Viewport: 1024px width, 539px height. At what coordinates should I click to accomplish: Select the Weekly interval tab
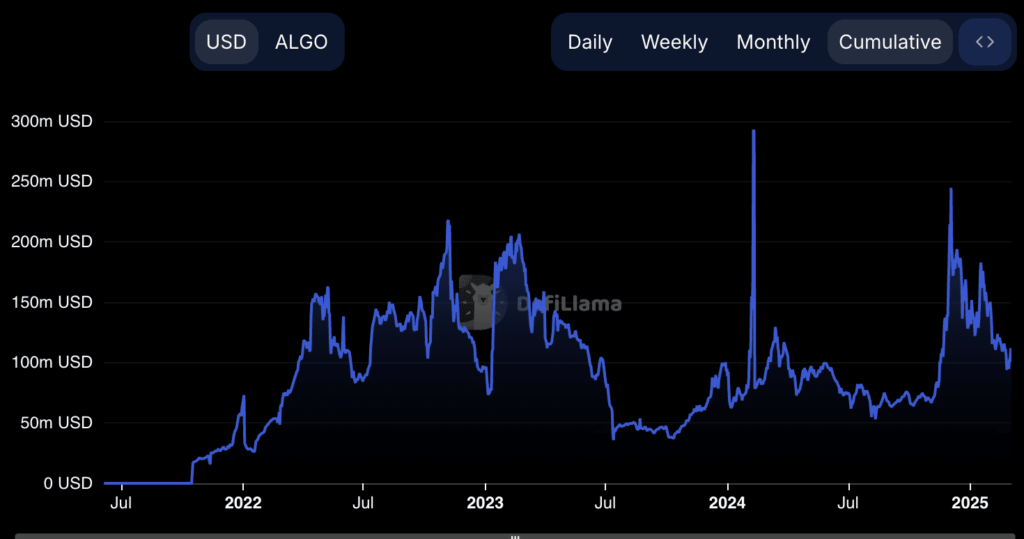(674, 42)
